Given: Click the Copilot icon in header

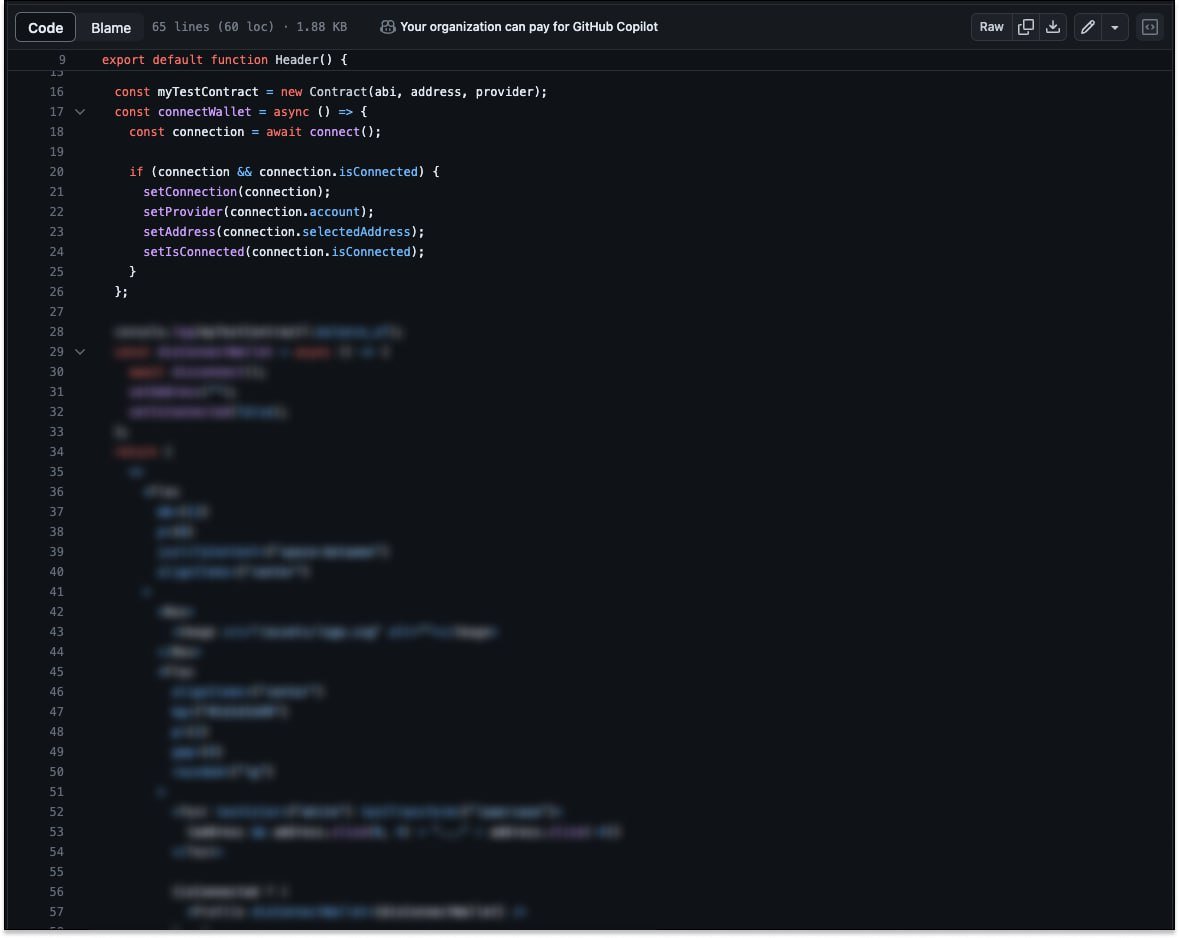Looking at the screenshot, I should click(387, 27).
